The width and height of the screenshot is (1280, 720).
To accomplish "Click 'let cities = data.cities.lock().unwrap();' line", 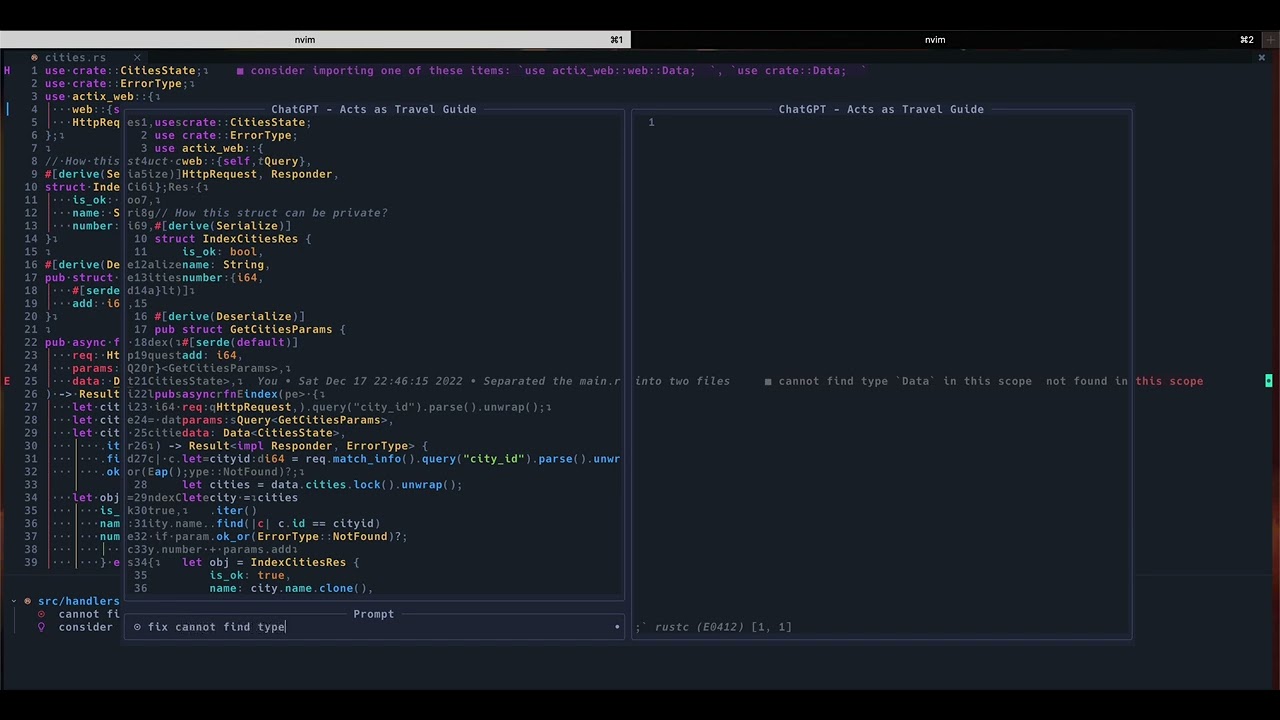I will [x=322, y=484].
